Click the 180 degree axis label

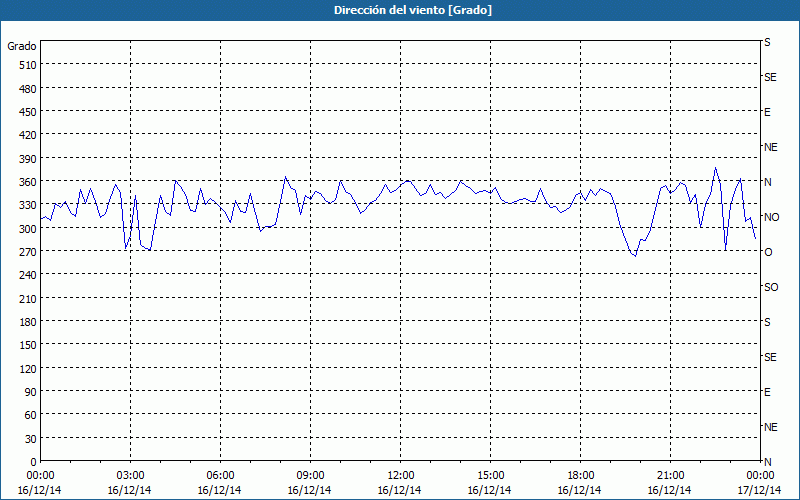pos(28,322)
